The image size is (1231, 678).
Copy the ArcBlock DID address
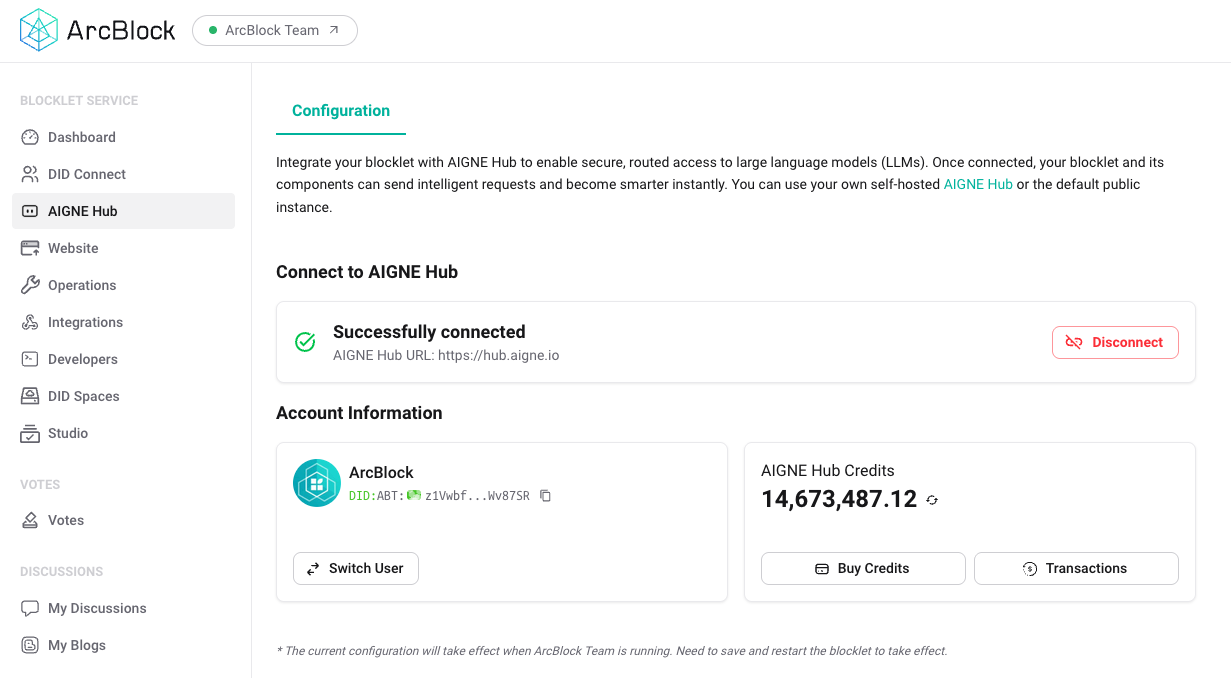pyautogui.click(x=545, y=495)
